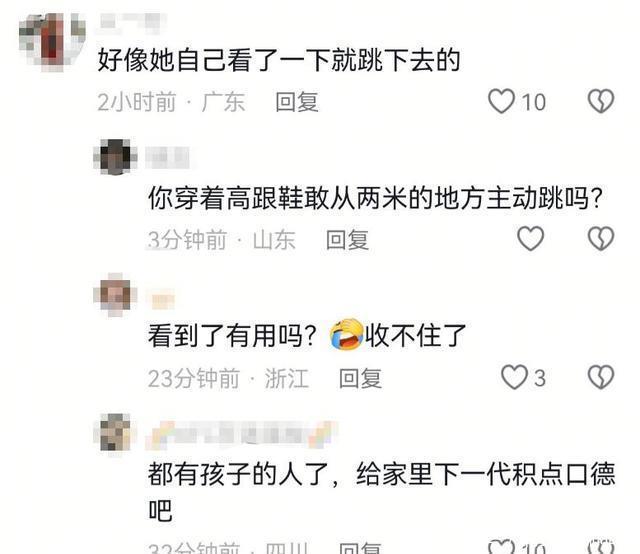Tap broken heart on Zhejiang reply

(601, 377)
